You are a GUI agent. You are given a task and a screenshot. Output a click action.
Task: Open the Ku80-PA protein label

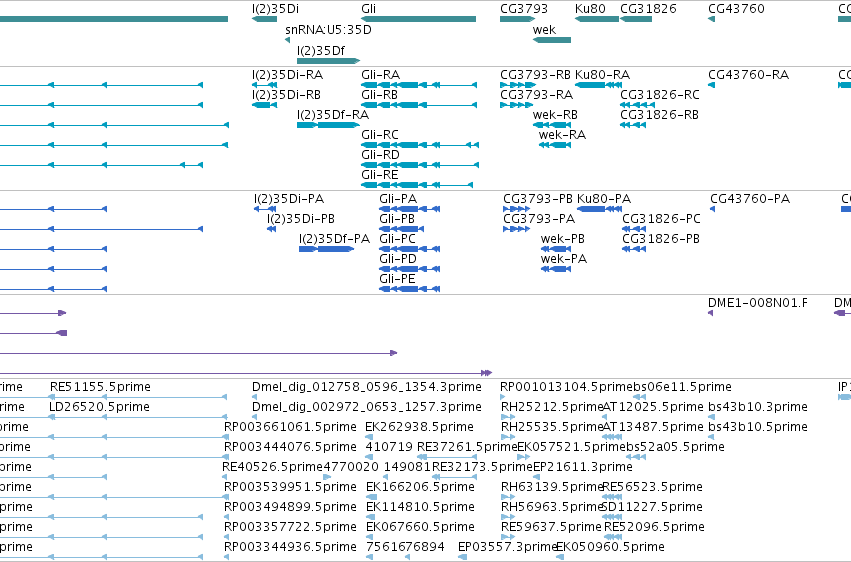point(604,199)
